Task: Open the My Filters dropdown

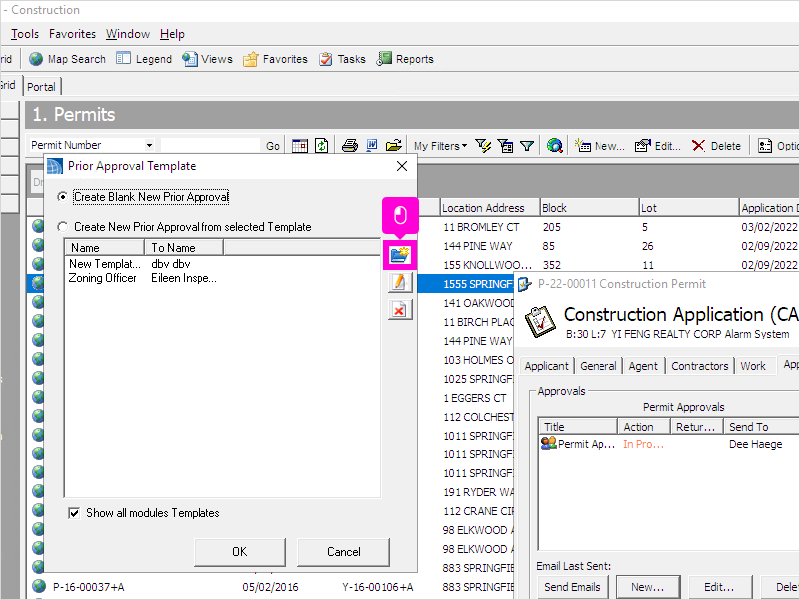Action: coord(440,146)
